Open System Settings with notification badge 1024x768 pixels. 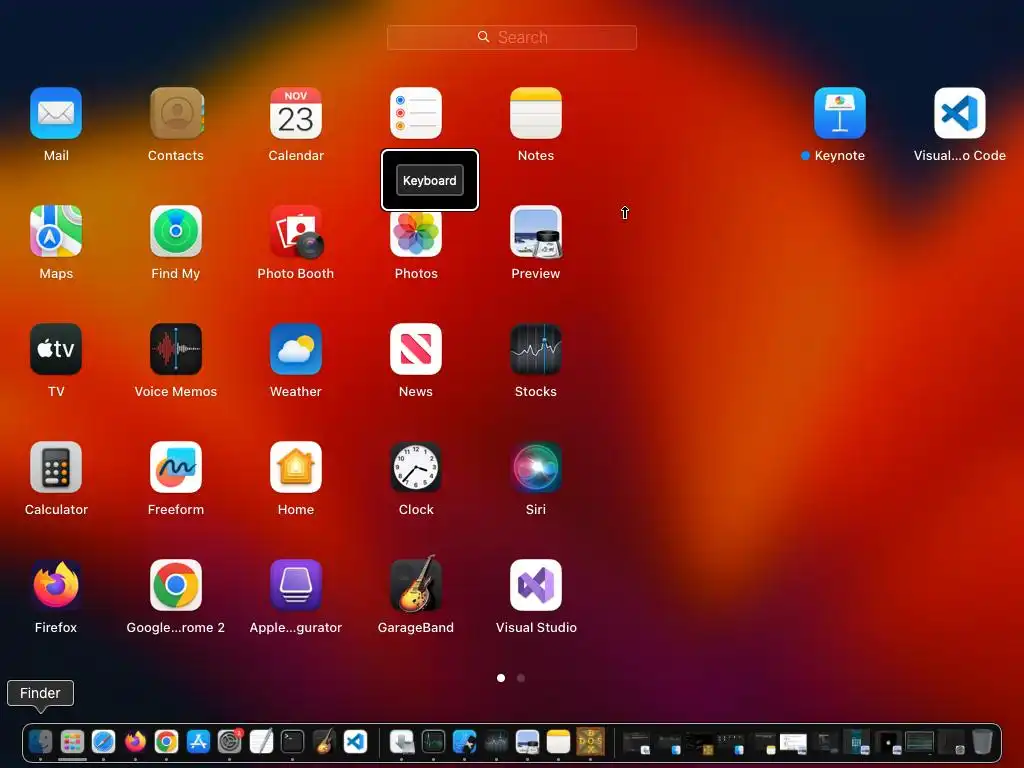click(x=229, y=742)
